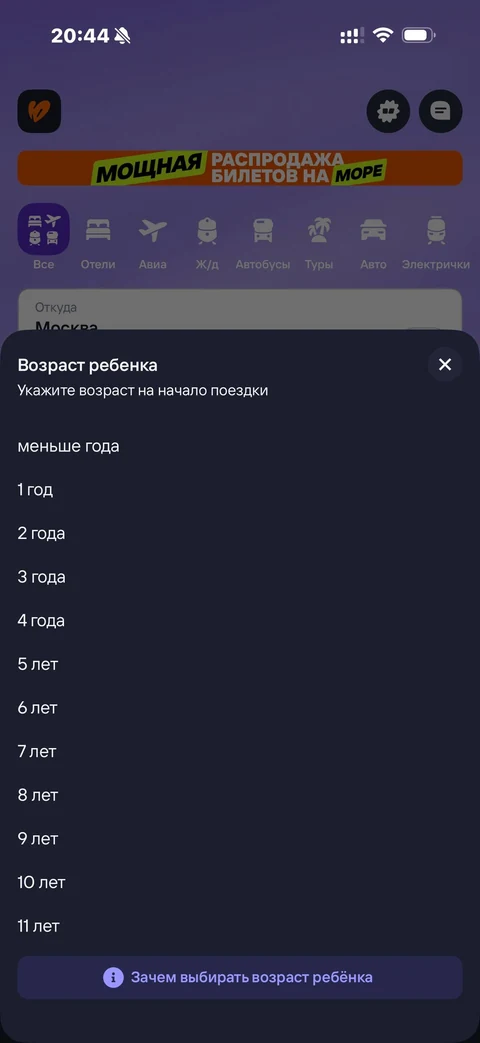Select the Все all-services icon
Viewport: 480px width, 1043px height.
pos(43,229)
